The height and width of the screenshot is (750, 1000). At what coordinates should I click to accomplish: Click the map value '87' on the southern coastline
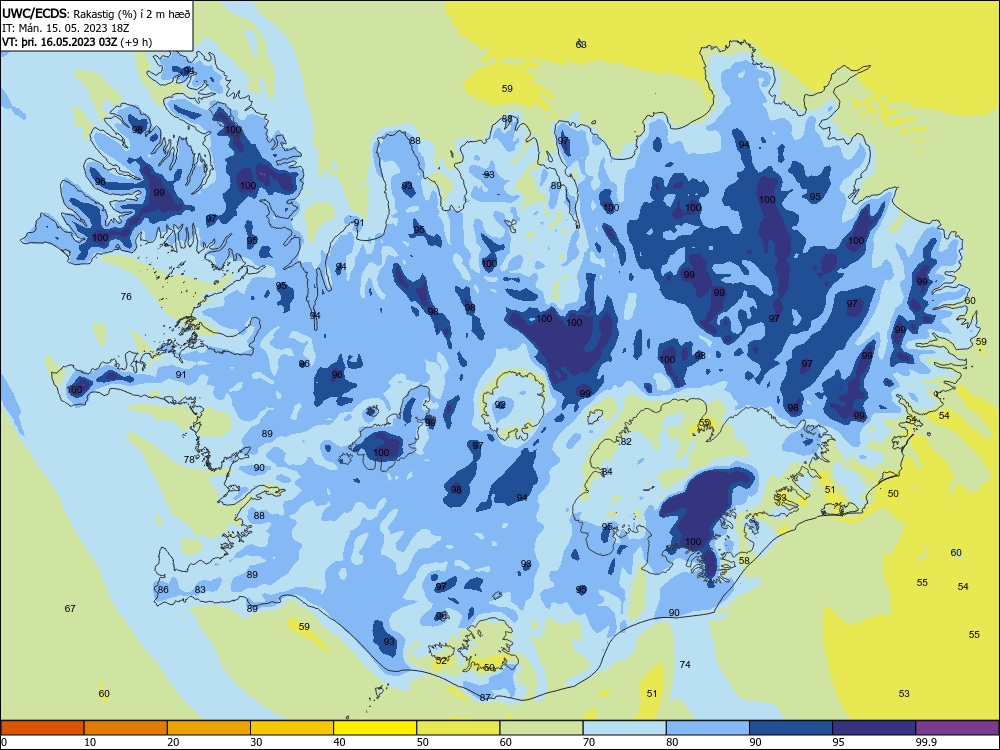485,698
